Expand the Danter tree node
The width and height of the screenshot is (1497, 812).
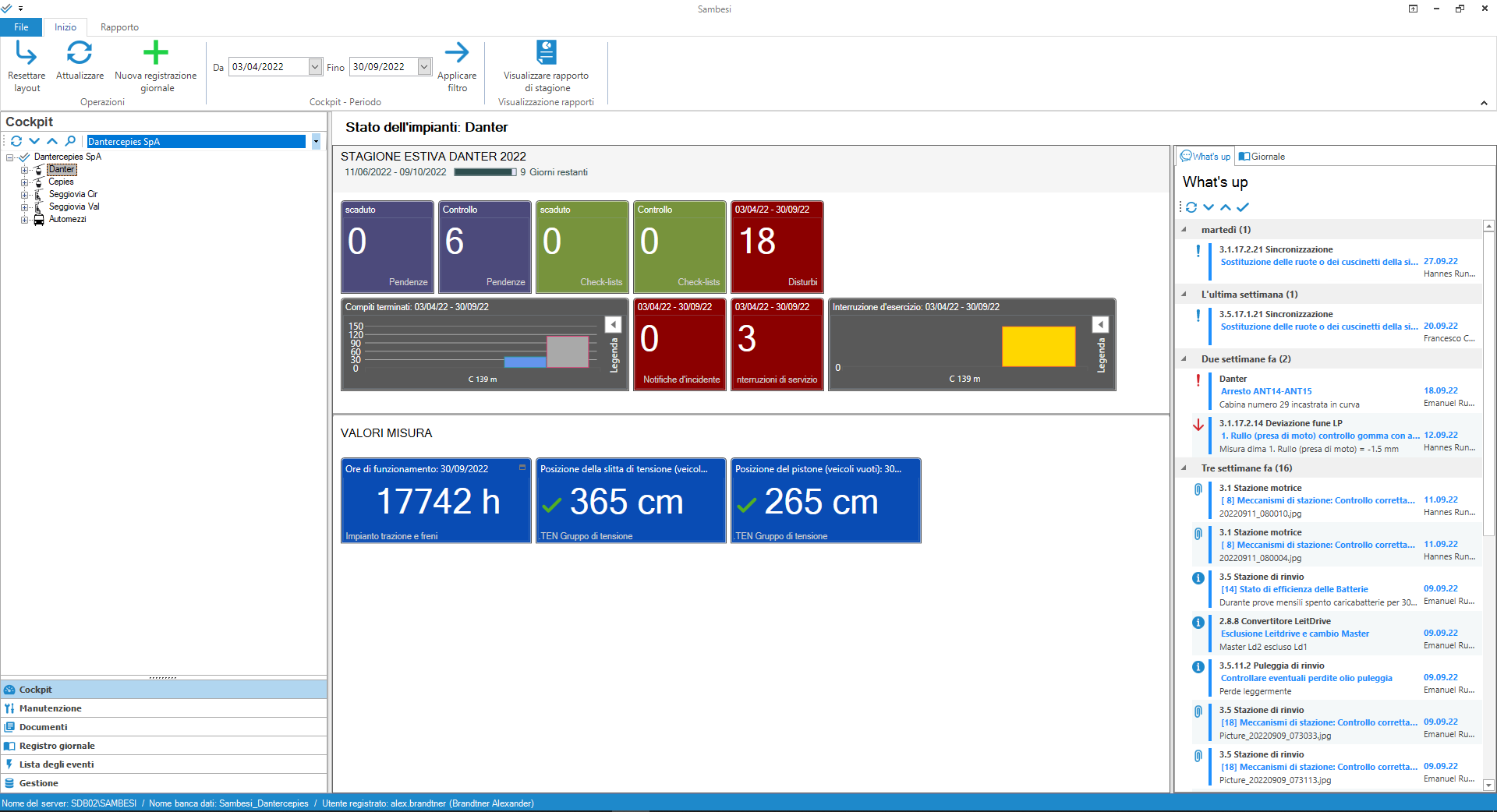[24, 170]
